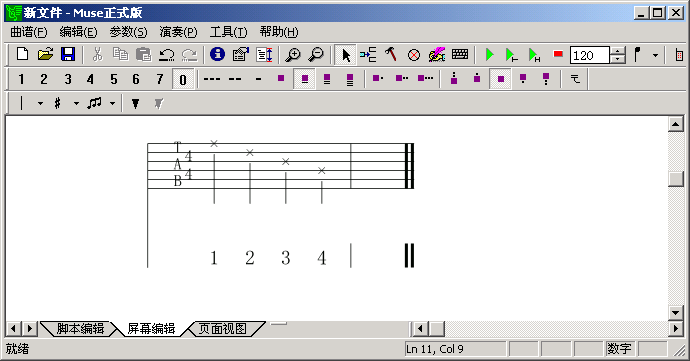Click the black down-triangle marker icon
The image size is (690, 361).
coord(136,104)
